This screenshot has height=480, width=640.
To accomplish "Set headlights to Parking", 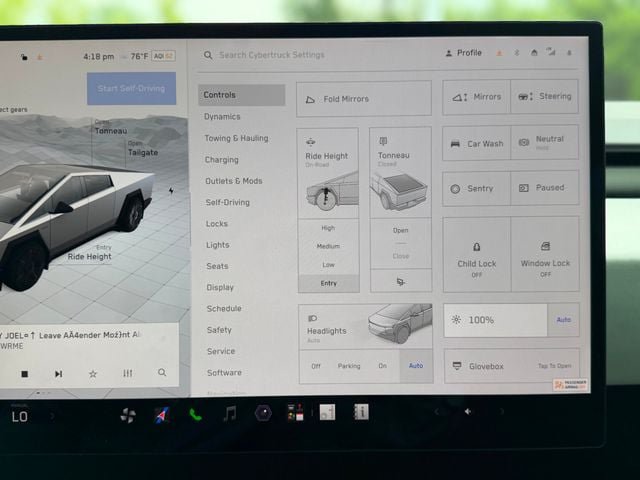I will (349, 366).
